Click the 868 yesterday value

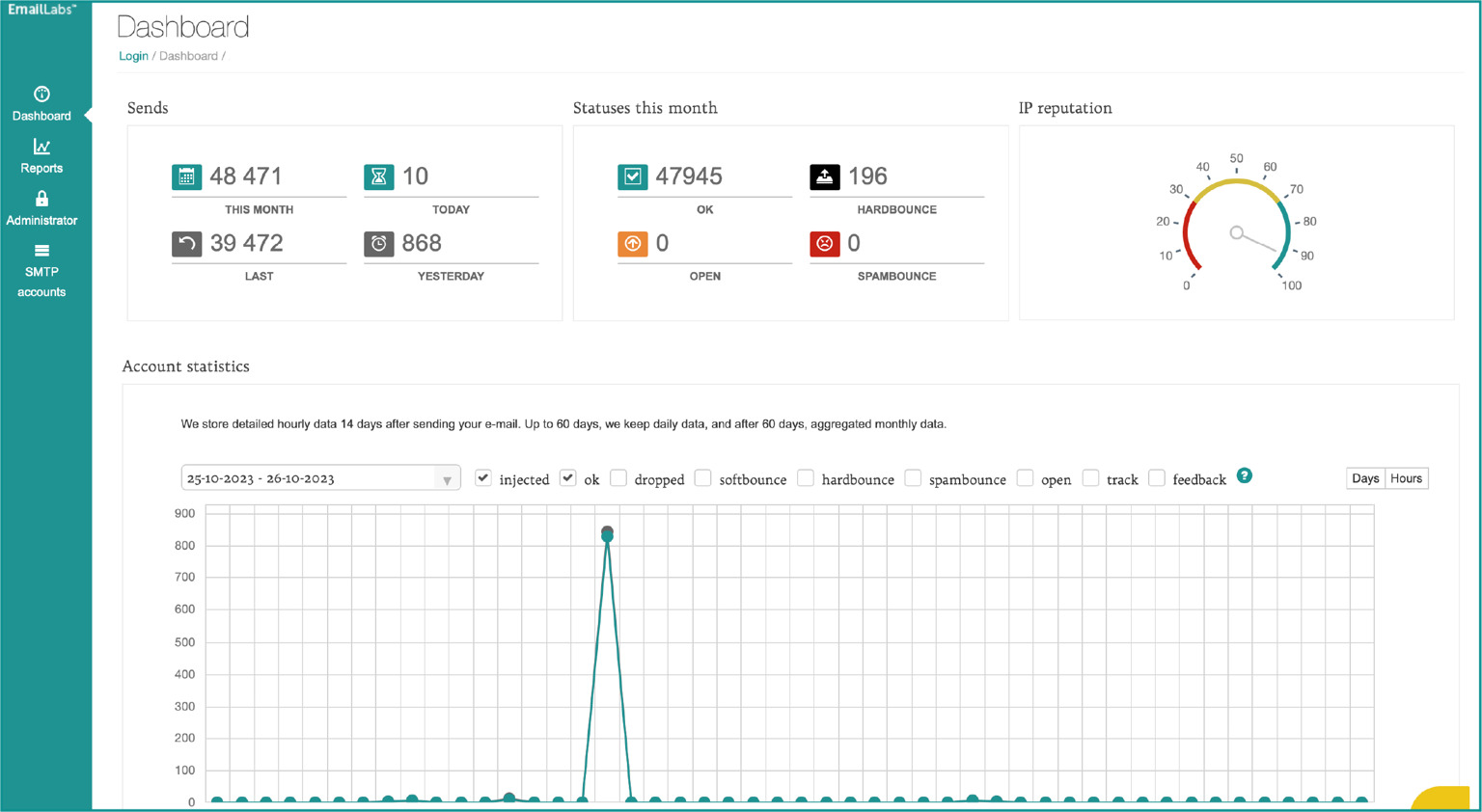(x=422, y=243)
